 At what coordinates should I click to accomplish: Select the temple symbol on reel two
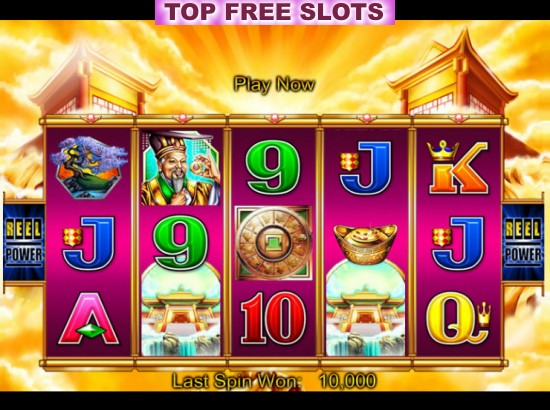180,310
